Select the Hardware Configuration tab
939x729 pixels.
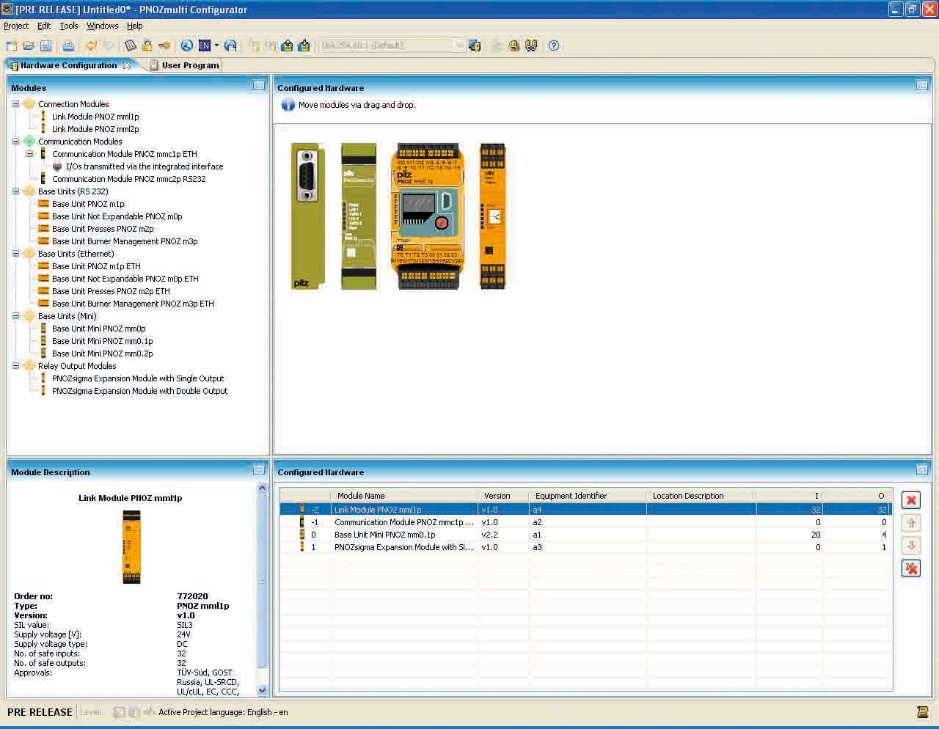coord(68,65)
